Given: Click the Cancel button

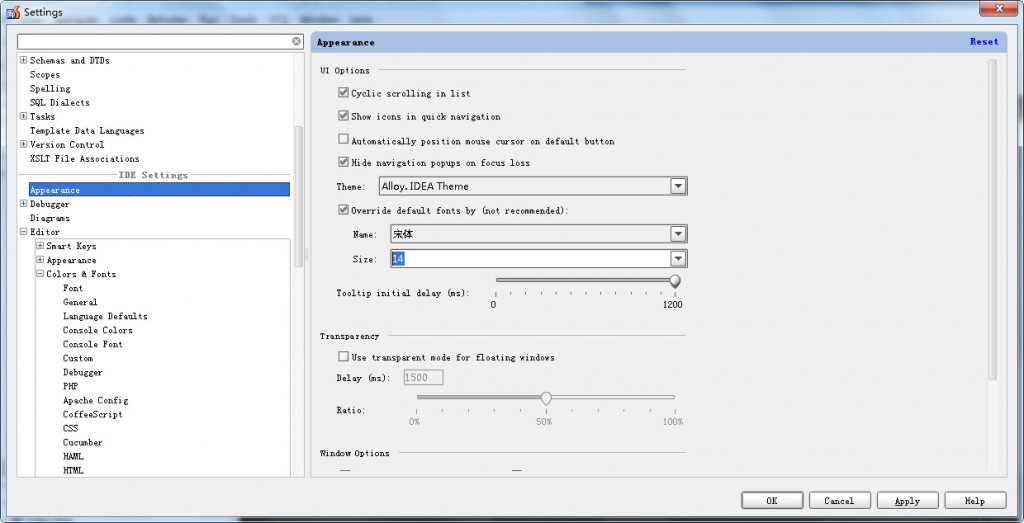Looking at the screenshot, I should (839, 501).
